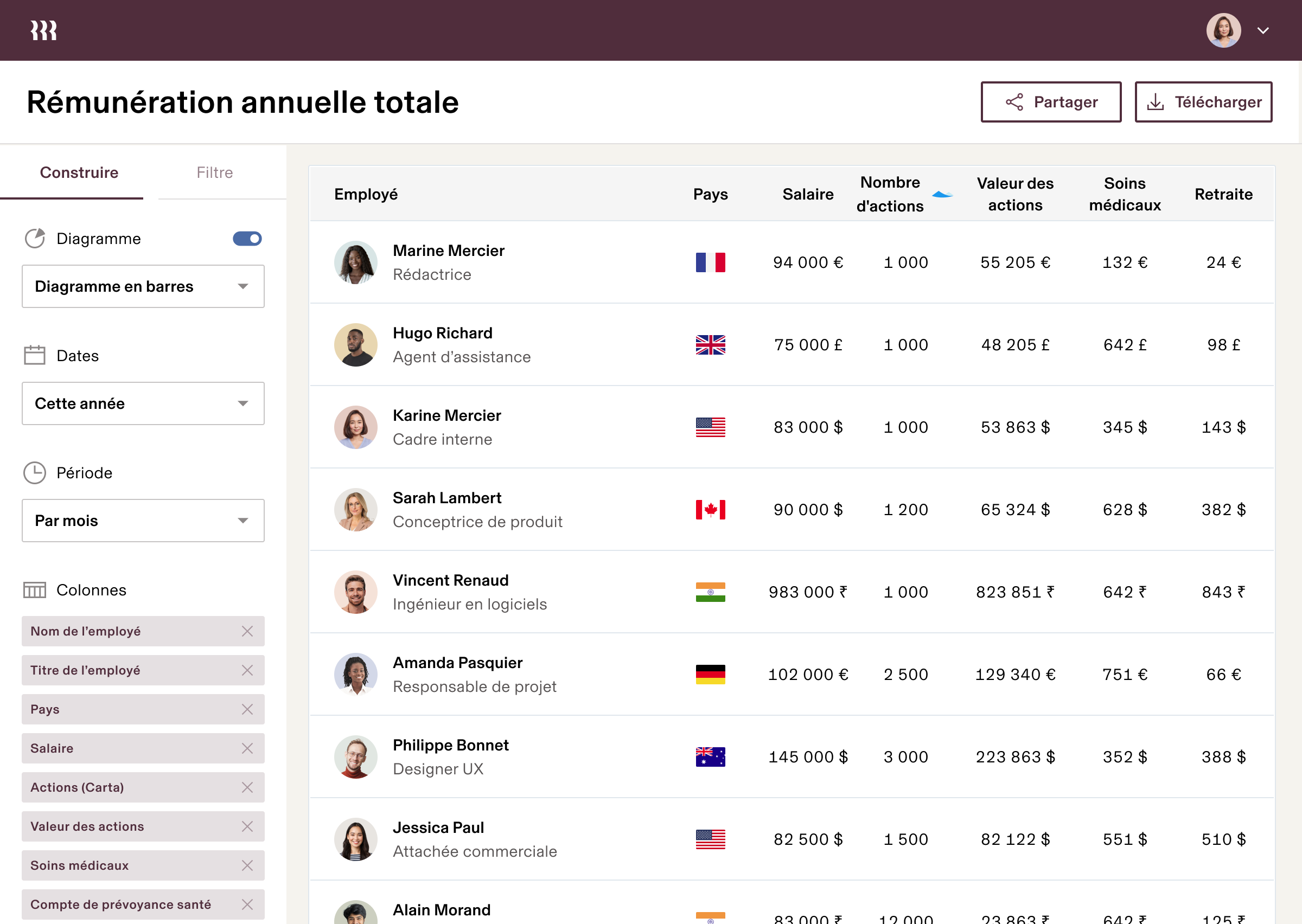Click the Période clock icon

(x=35, y=473)
